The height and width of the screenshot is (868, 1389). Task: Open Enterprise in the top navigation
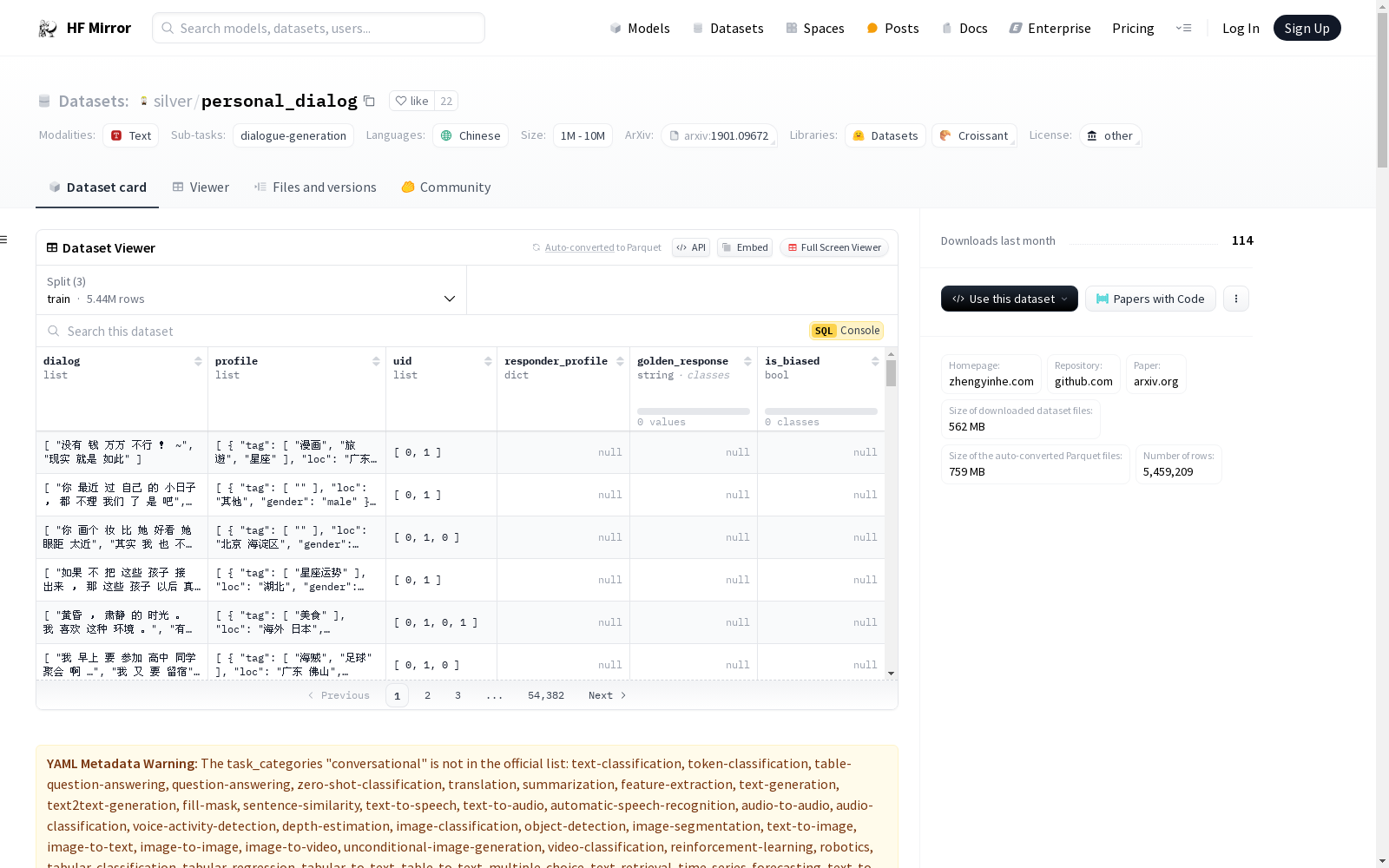pyautogui.click(x=1050, y=29)
